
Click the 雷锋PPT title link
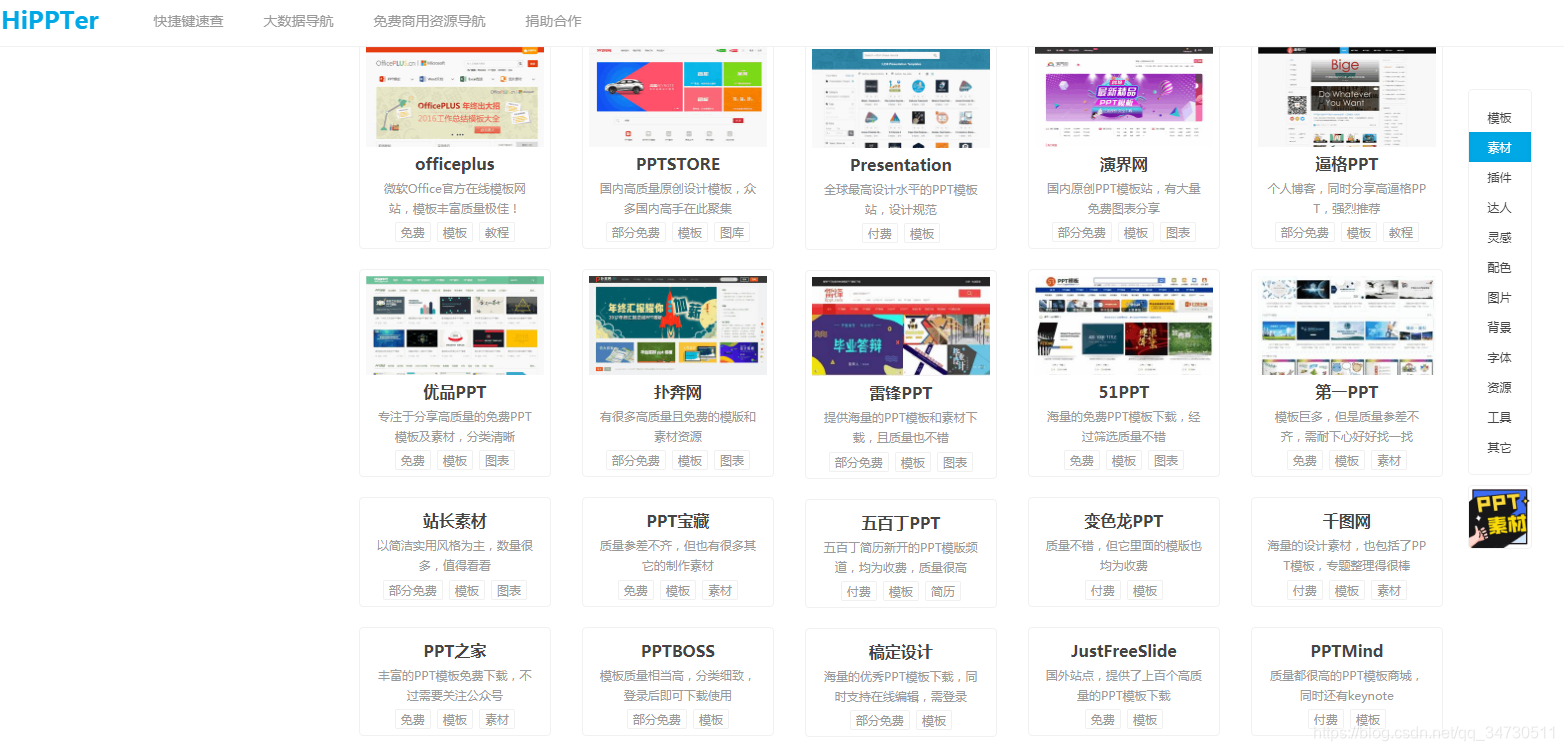(901, 393)
